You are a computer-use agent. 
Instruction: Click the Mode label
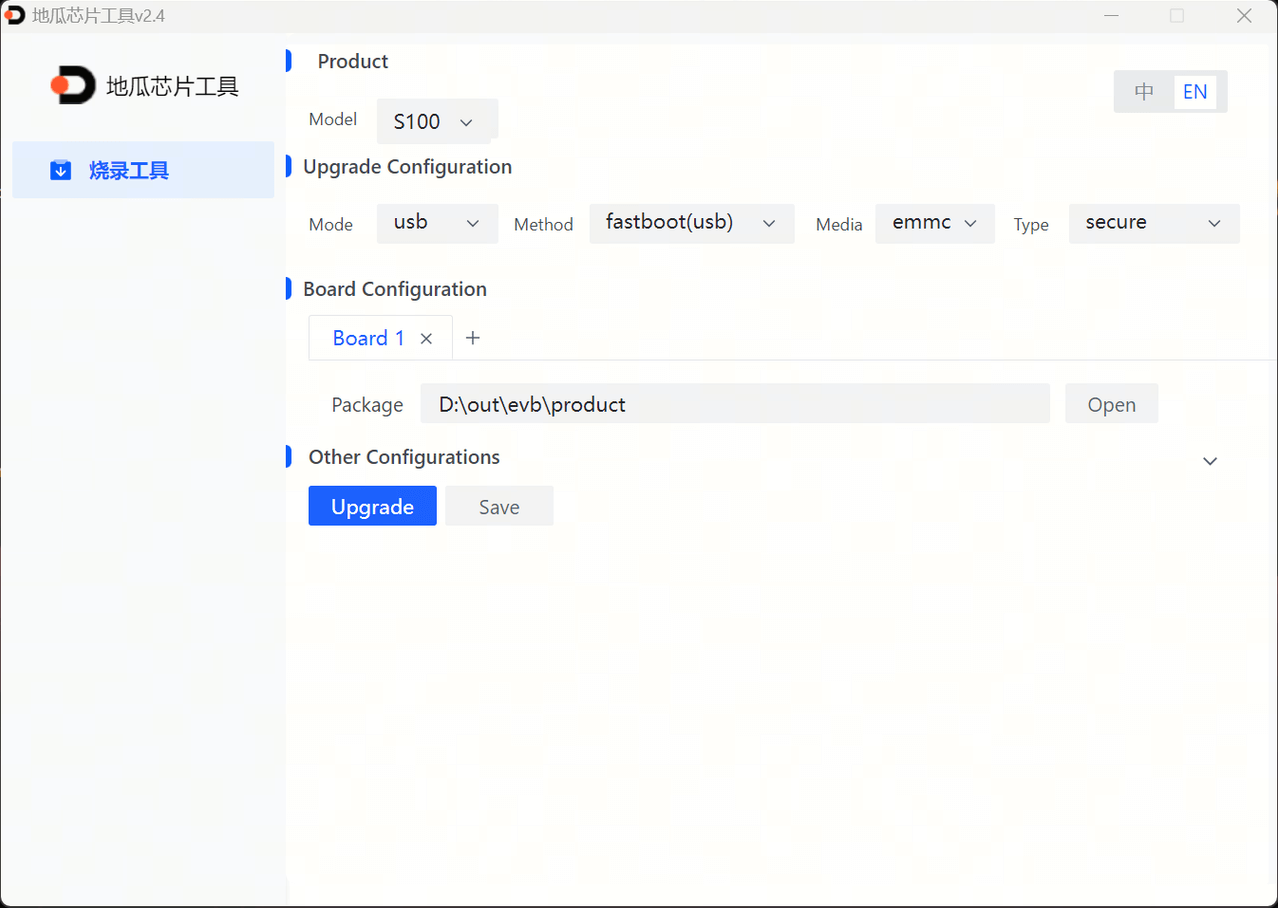click(331, 225)
